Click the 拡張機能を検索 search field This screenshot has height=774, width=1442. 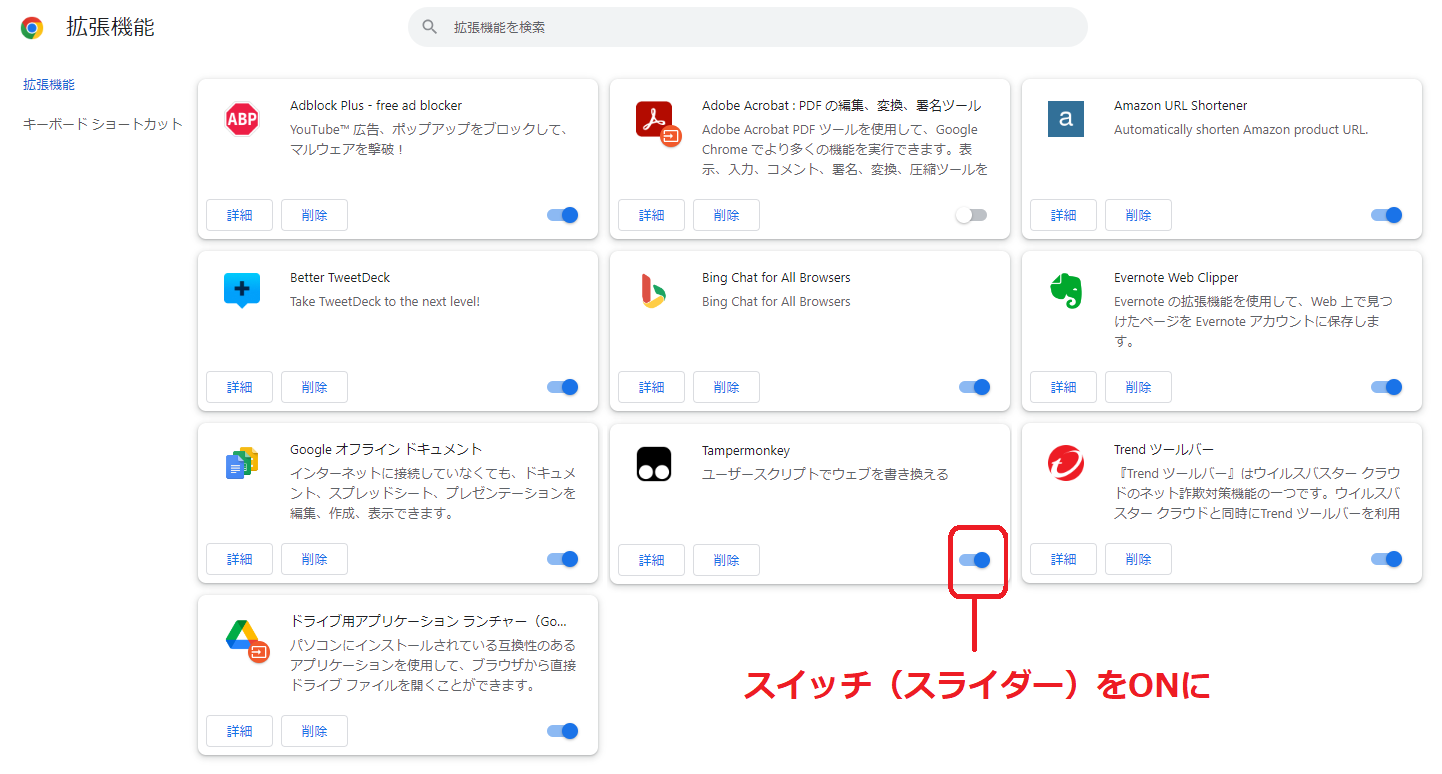pos(747,27)
